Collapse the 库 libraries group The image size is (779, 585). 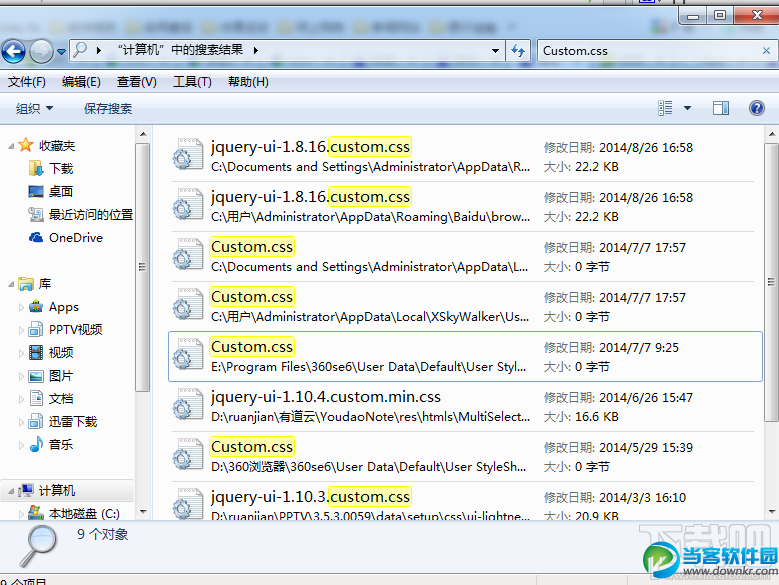pos(11,284)
